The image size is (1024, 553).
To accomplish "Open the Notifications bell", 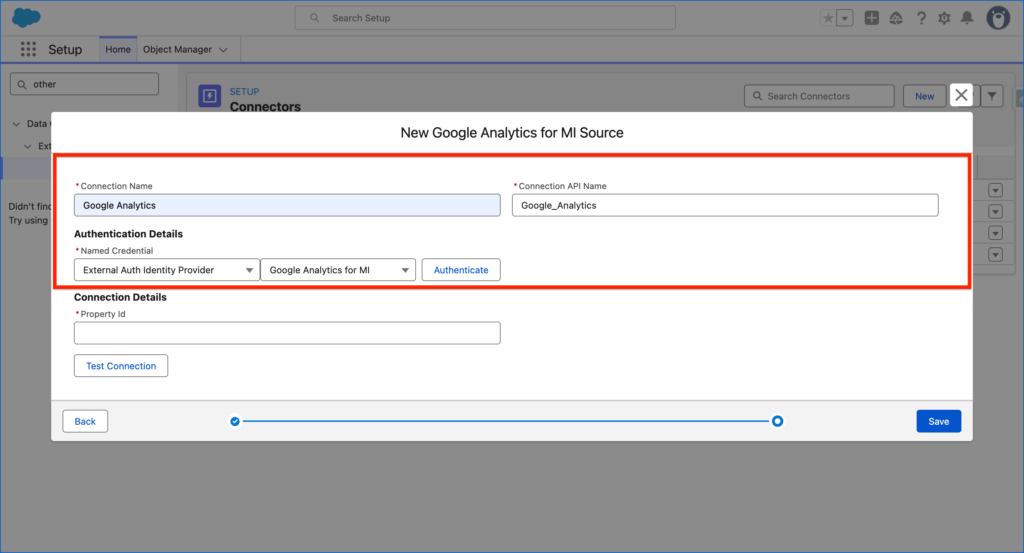I will point(967,18).
